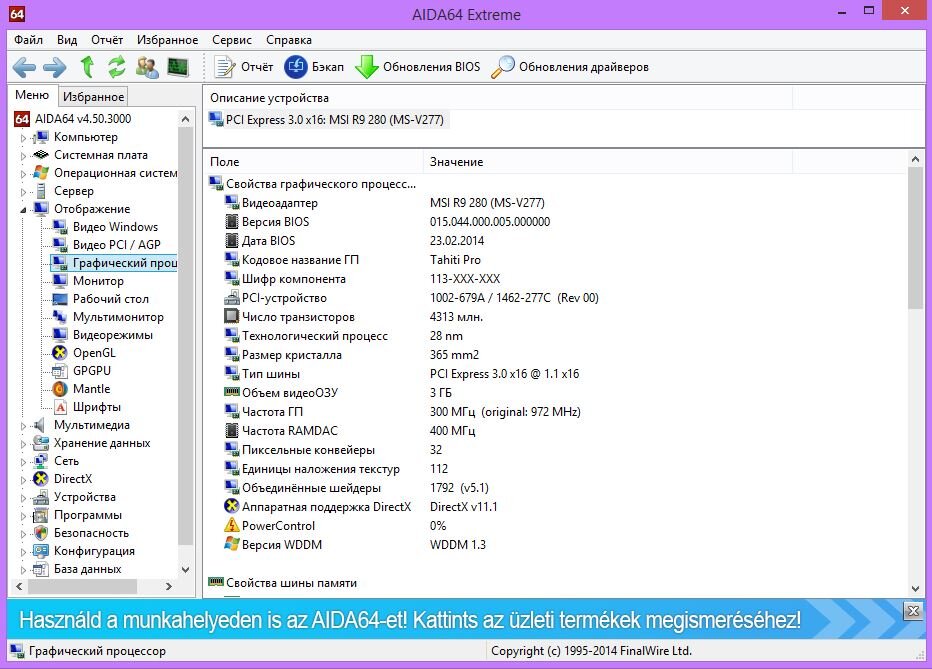Open Обновления драйверов in the toolbar
This screenshot has width=932, height=669.
pos(569,67)
